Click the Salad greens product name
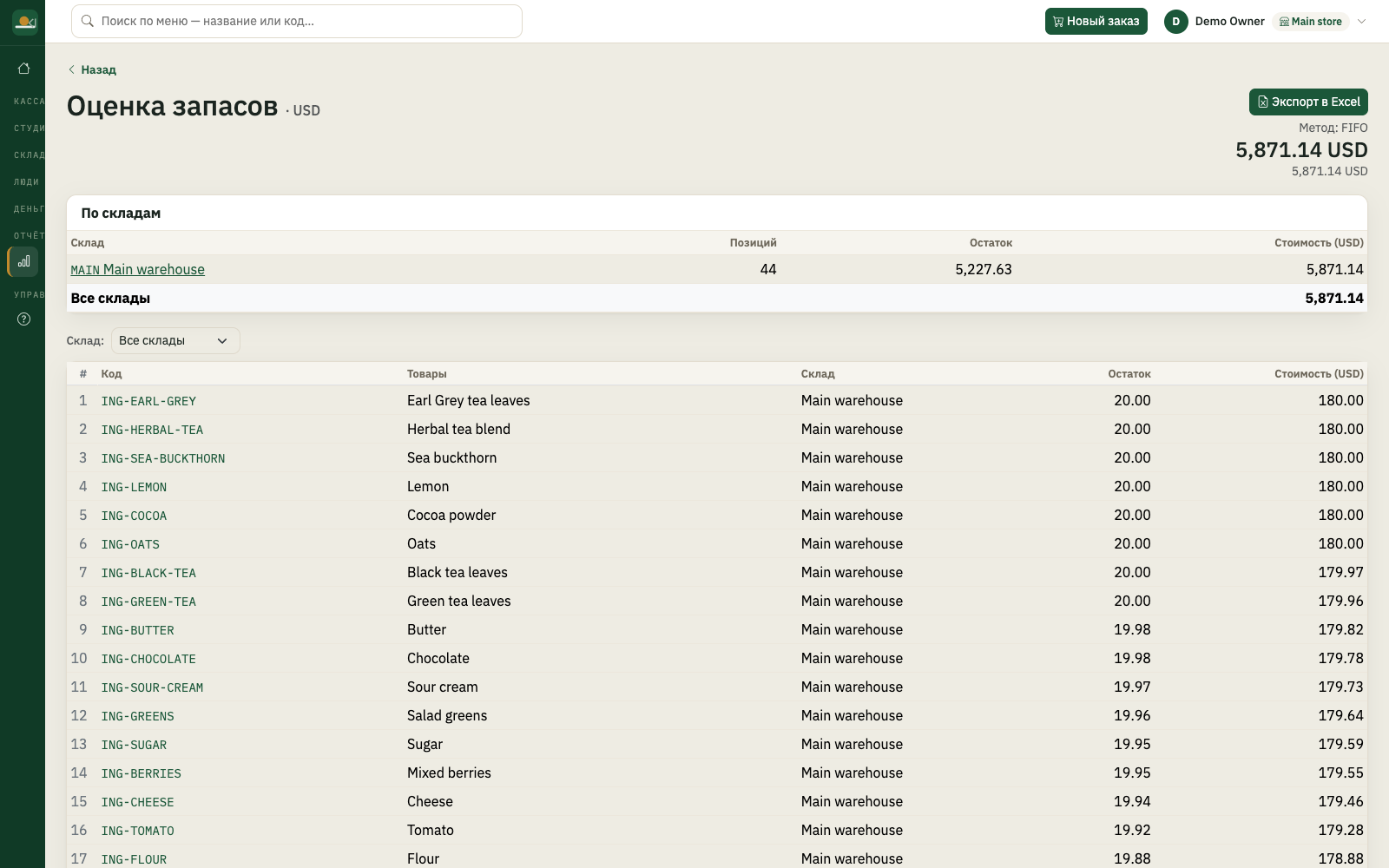 click(x=447, y=715)
